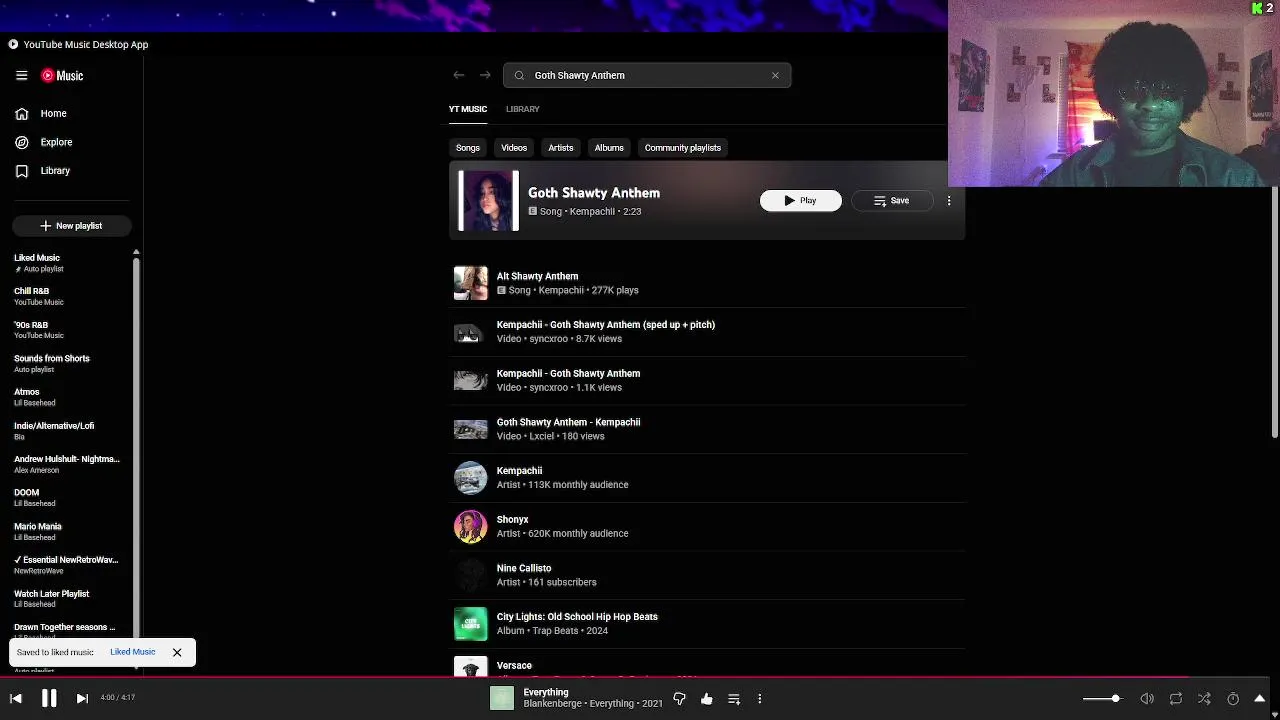Click the YouTube Music logo
This screenshot has height=720, width=1280.
click(x=62, y=75)
